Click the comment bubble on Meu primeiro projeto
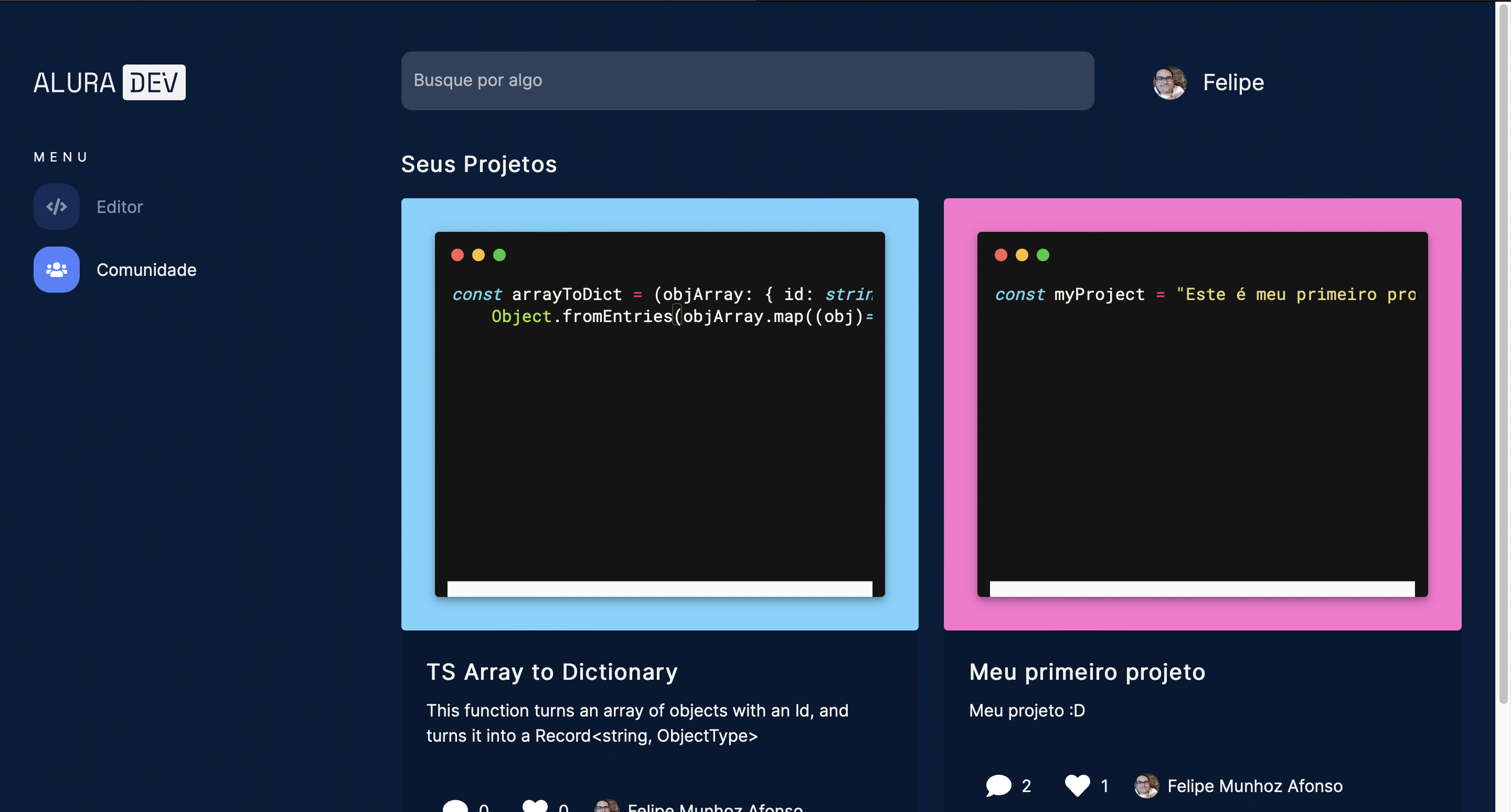Screen dimensions: 1511x812 pos(998,786)
